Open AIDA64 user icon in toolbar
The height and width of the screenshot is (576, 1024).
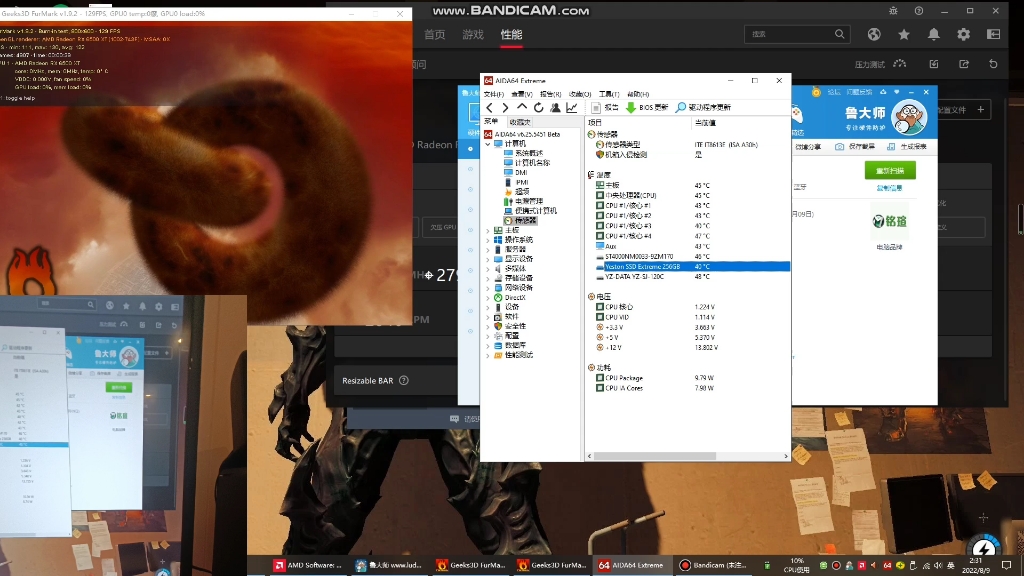point(554,108)
